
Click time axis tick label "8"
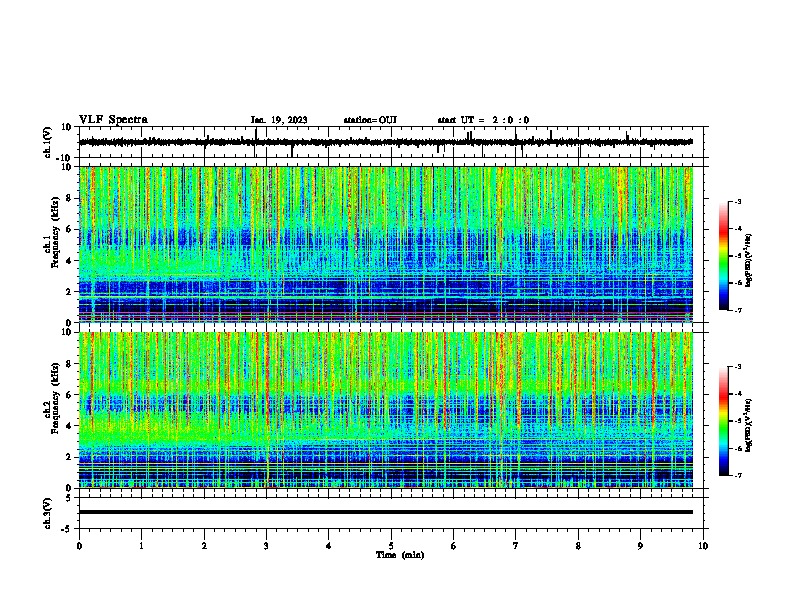point(578,546)
